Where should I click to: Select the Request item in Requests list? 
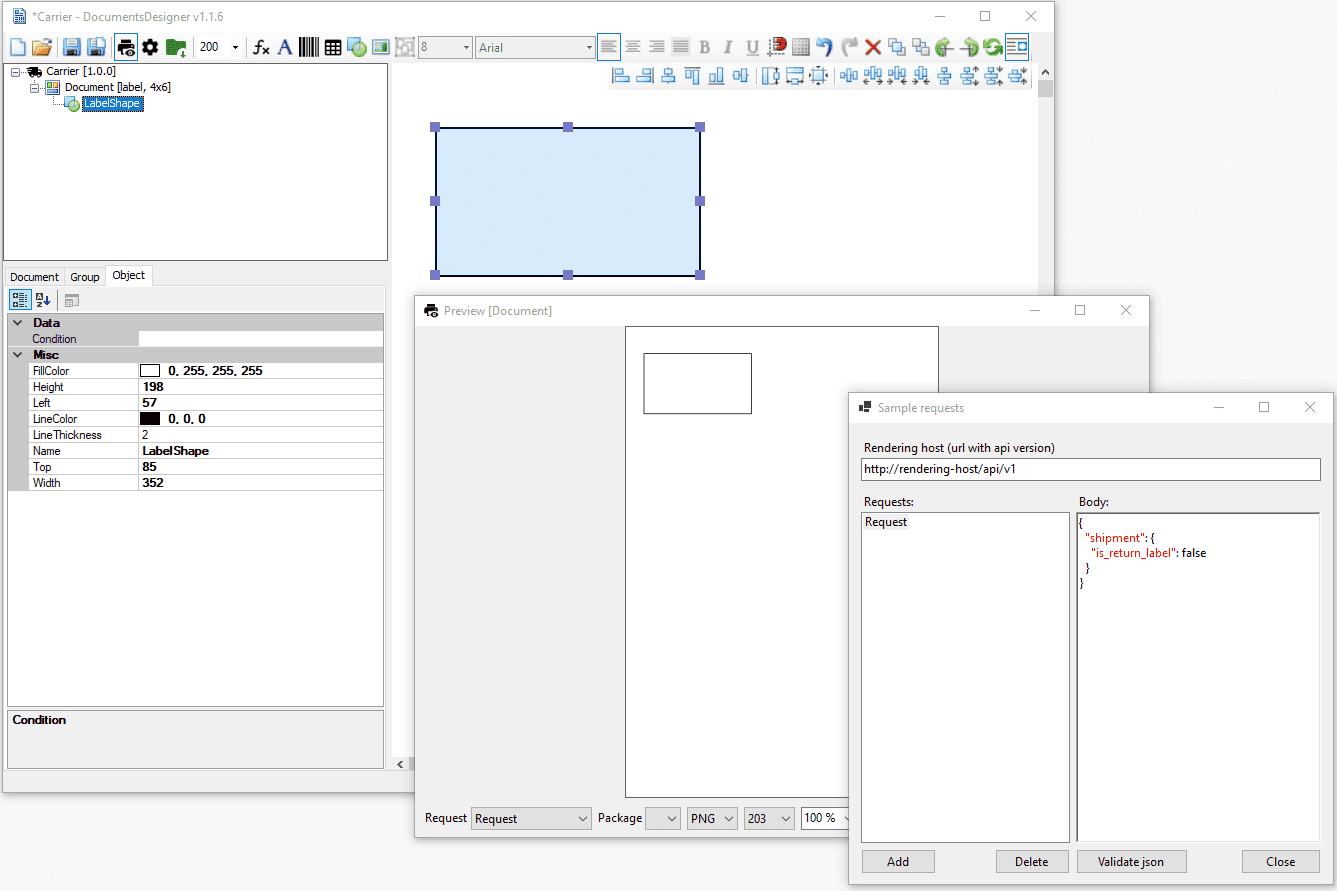886,522
